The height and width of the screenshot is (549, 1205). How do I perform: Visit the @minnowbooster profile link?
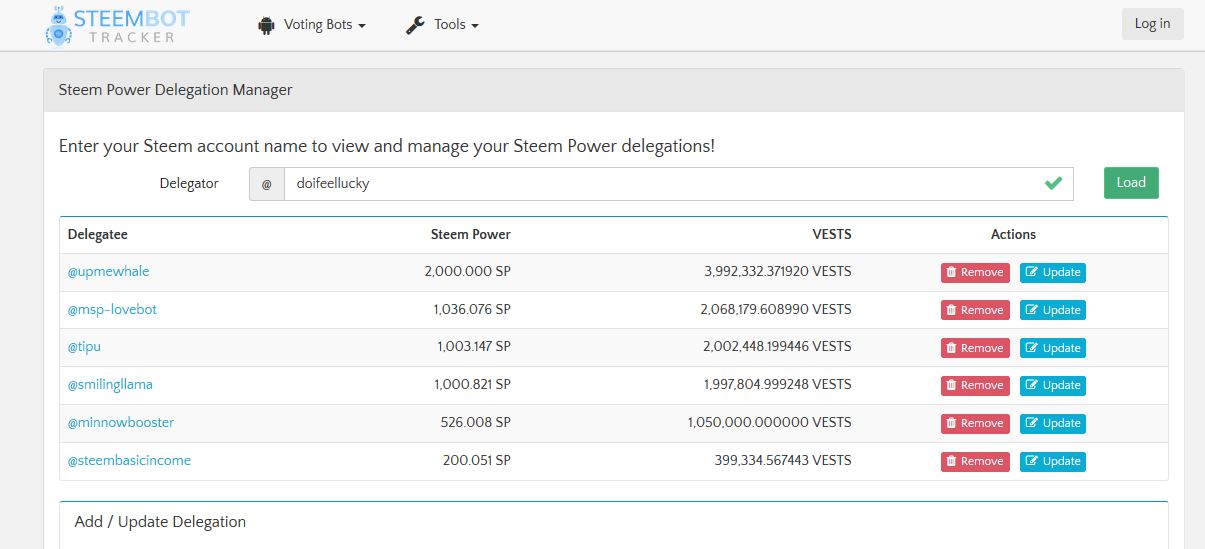coord(120,423)
